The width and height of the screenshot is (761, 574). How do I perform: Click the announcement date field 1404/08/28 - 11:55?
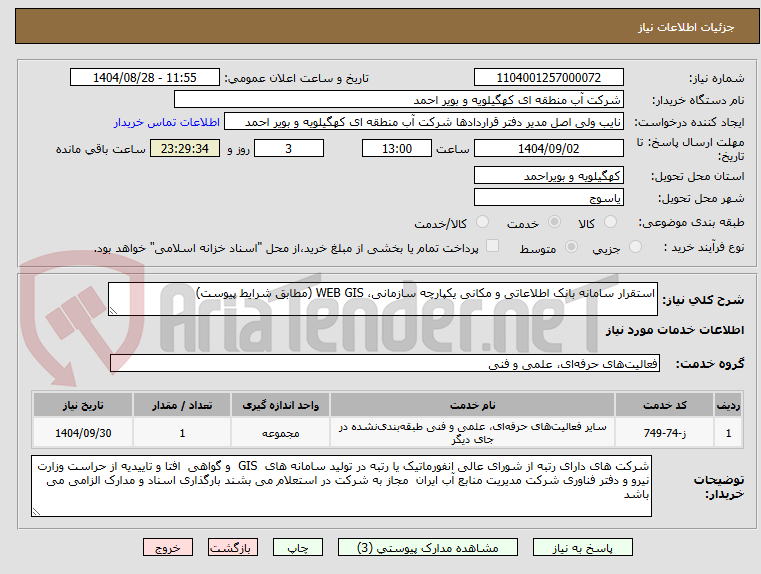pos(145,77)
